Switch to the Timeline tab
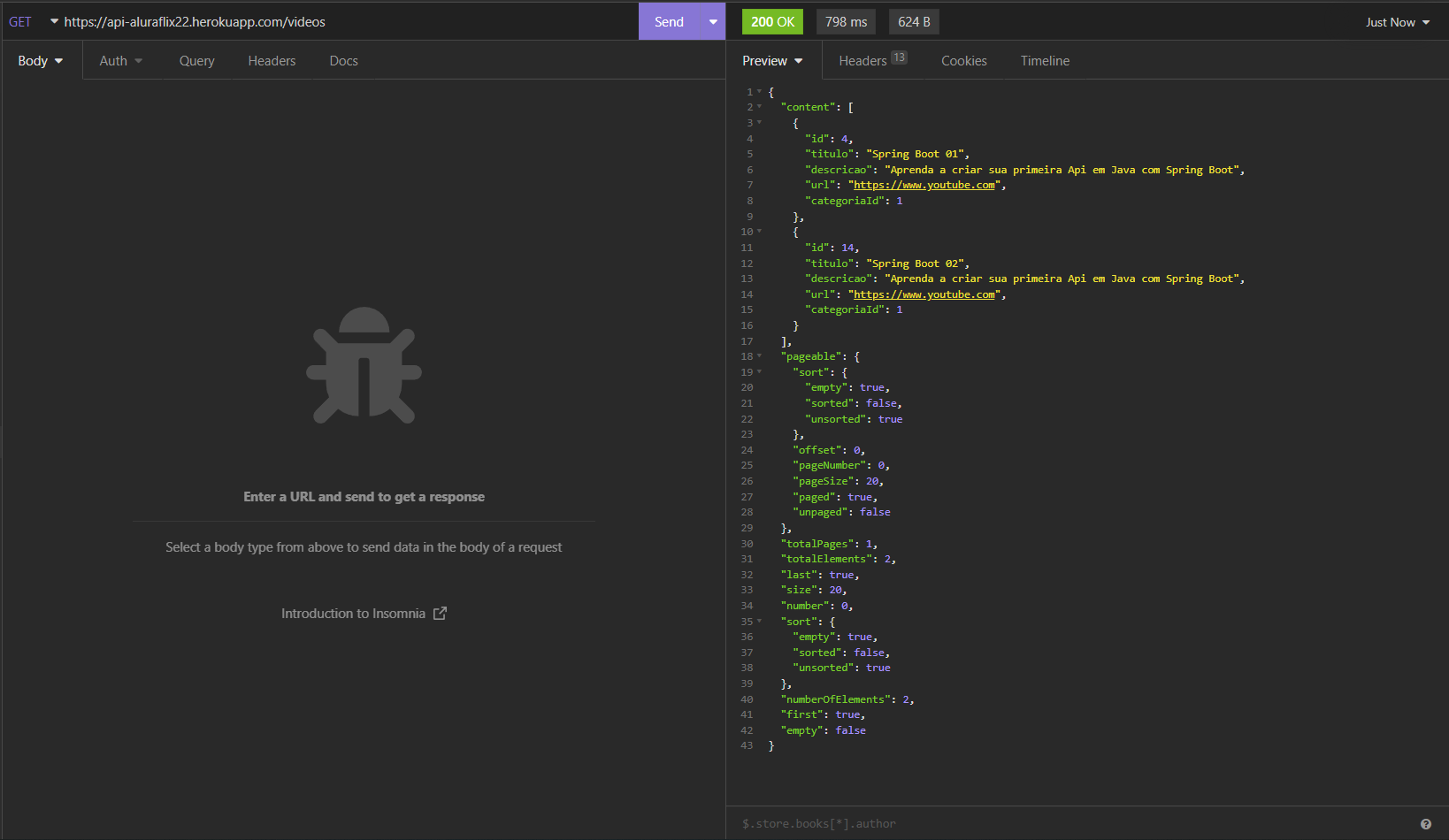Image resolution: width=1449 pixels, height=840 pixels. pos(1045,60)
